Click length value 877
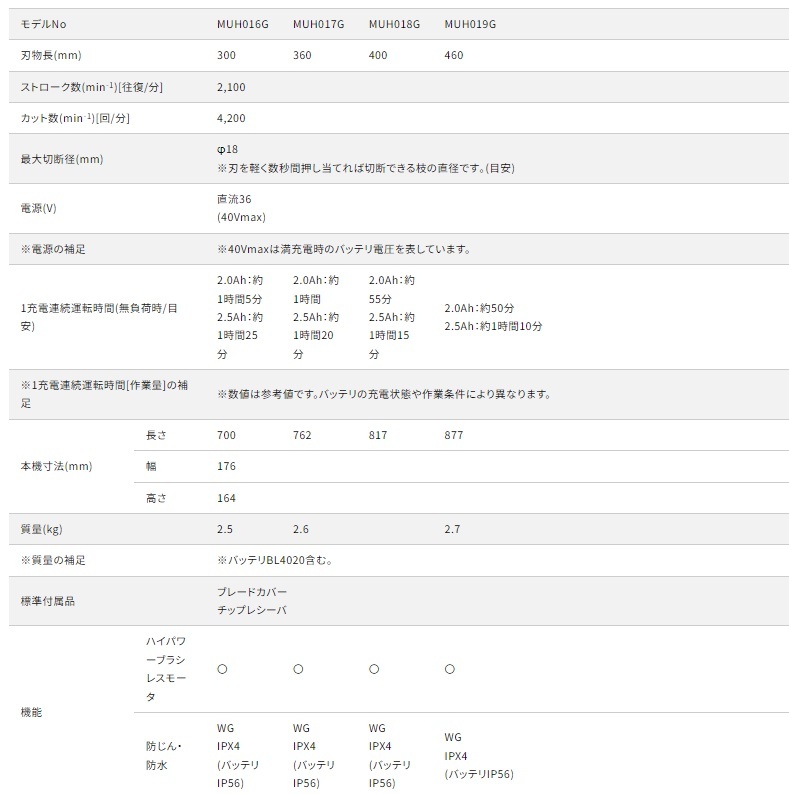Viewport: 789px width, 794px height. (x=454, y=435)
